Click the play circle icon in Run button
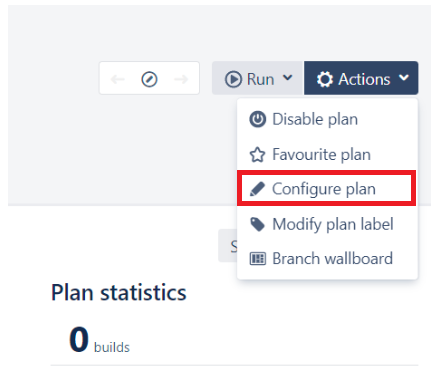 pyautogui.click(x=233, y=79)
